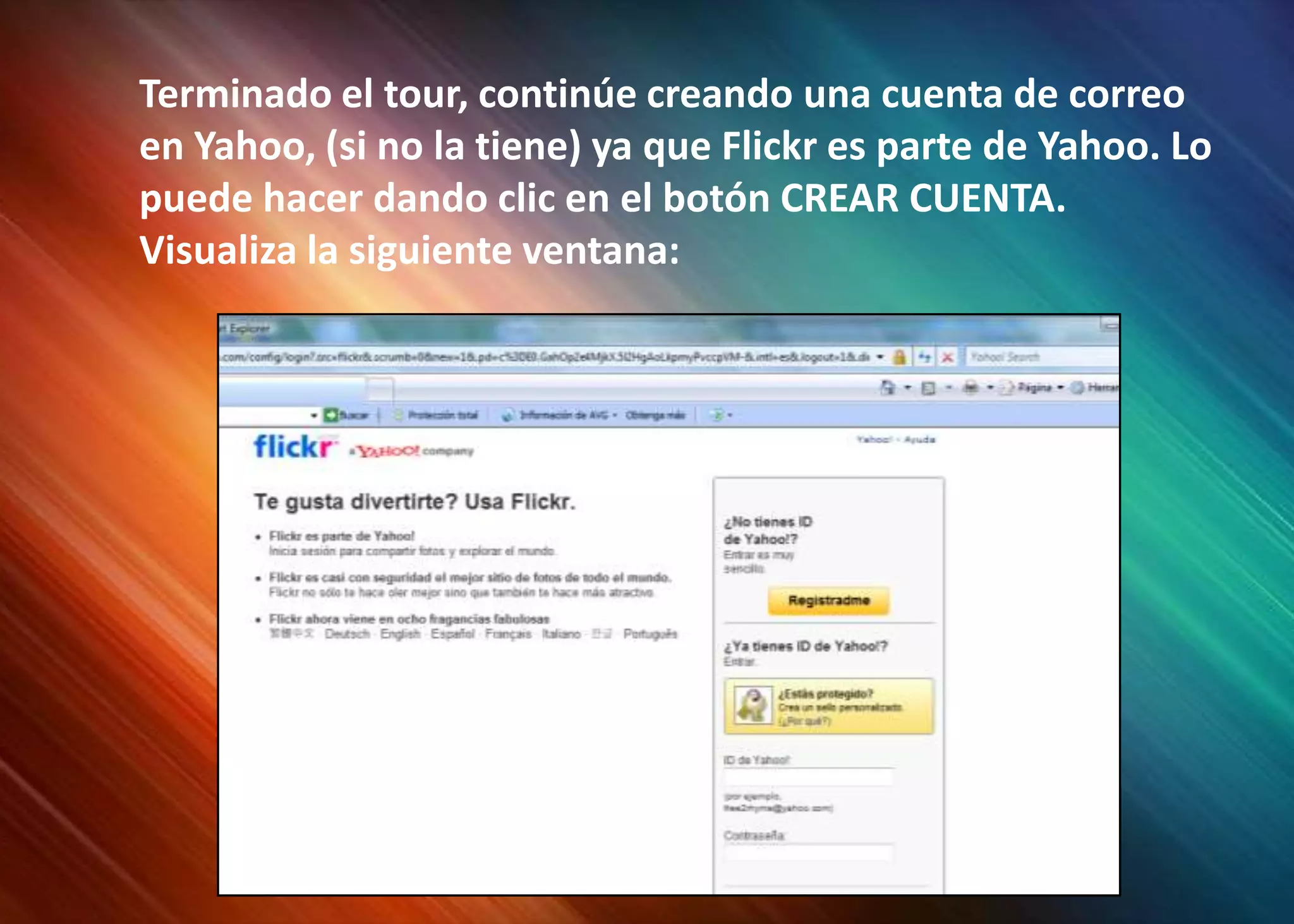
Task: Click the Contraseña password field
Action: click(808, 853)
